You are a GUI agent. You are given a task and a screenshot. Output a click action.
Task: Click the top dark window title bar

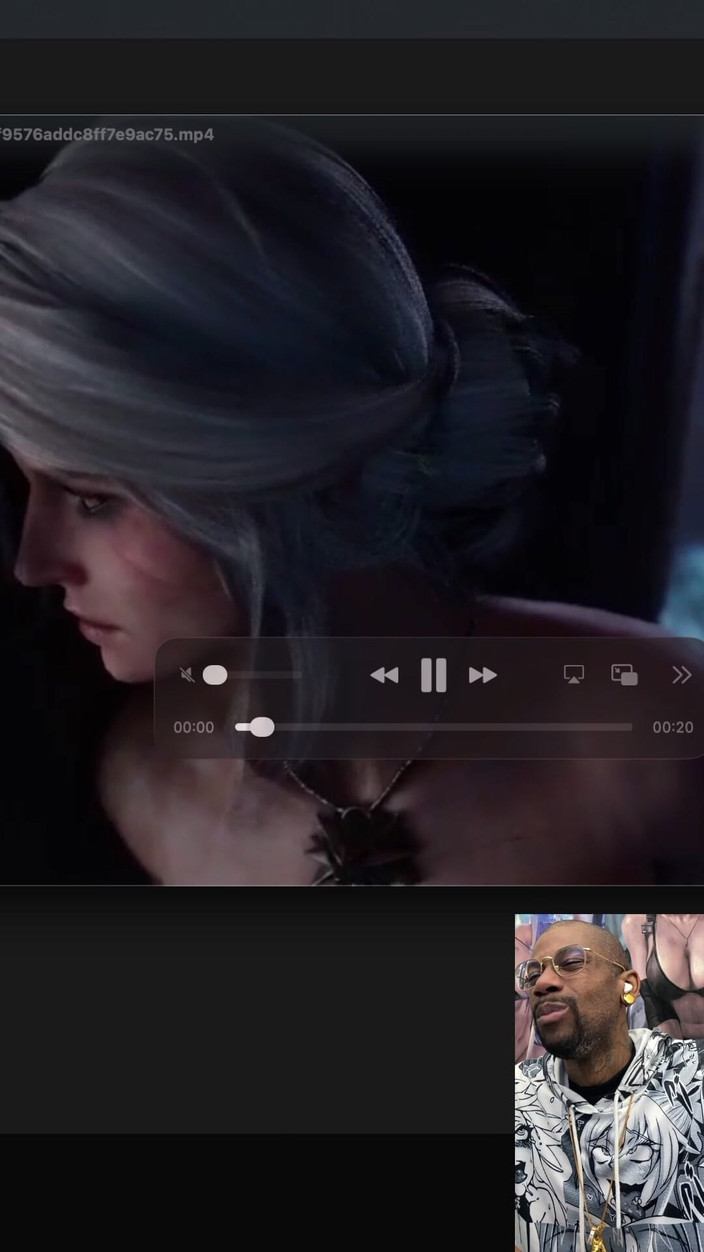352,18
